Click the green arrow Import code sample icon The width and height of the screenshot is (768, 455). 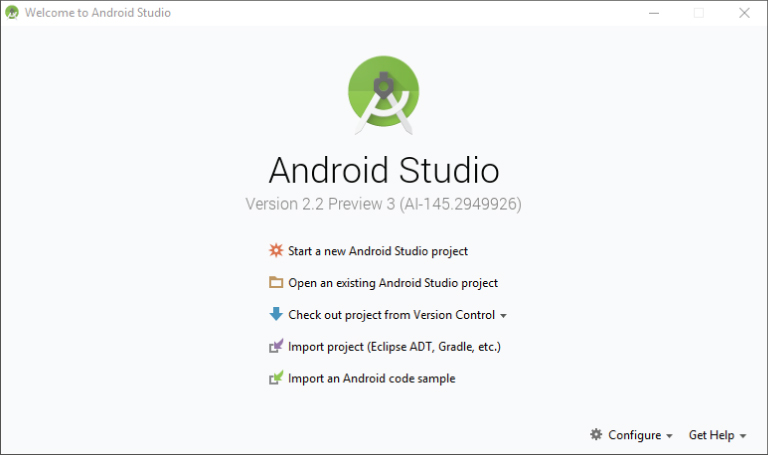click(x=276, y=378)
